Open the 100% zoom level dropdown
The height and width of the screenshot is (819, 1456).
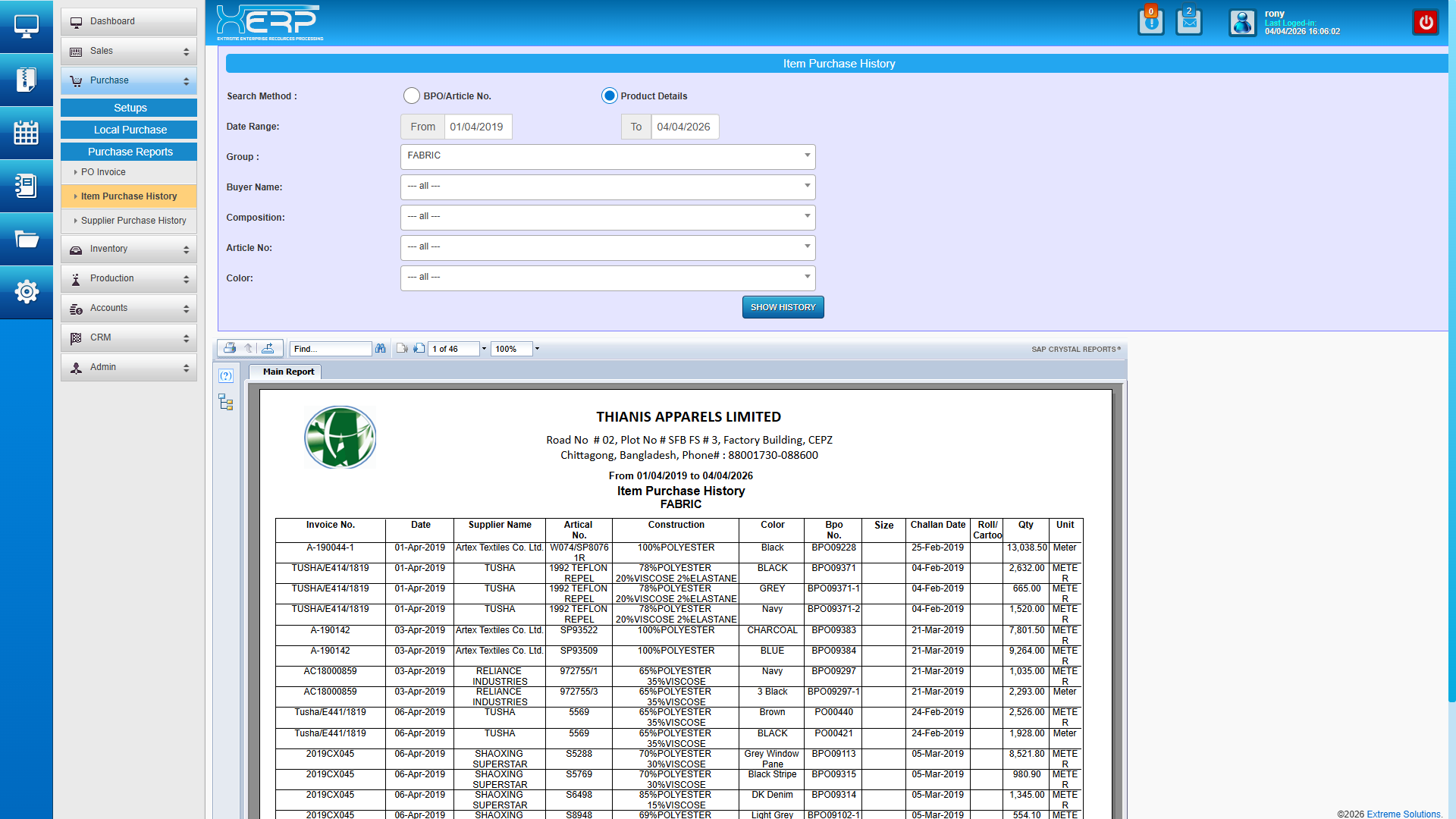click(x=537, y=349)
